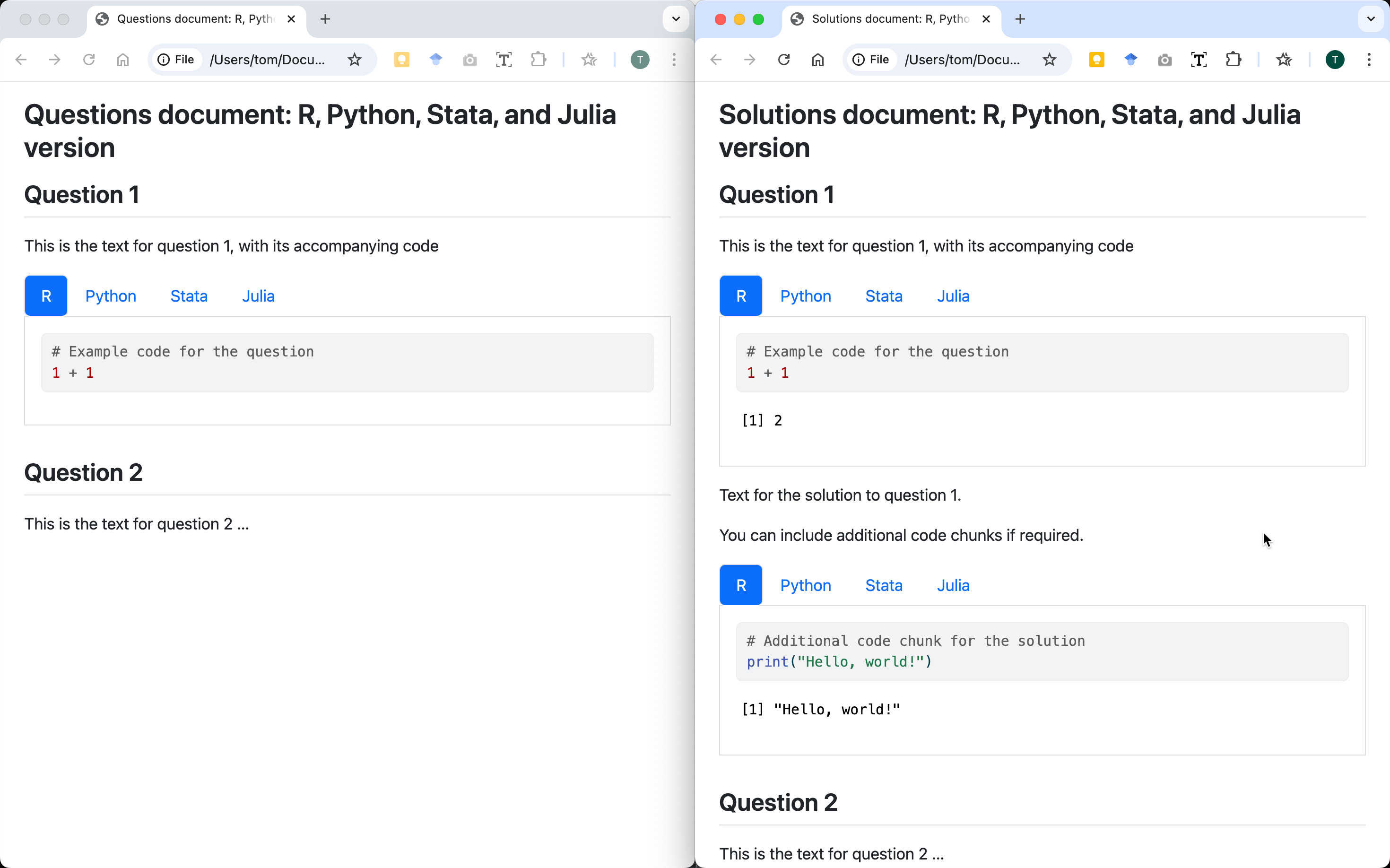The height and width of the screenshot is (868, 1390).
Task: Open Chrome three-dot menu in Solutions window
Action: (x=1369, y=60)
